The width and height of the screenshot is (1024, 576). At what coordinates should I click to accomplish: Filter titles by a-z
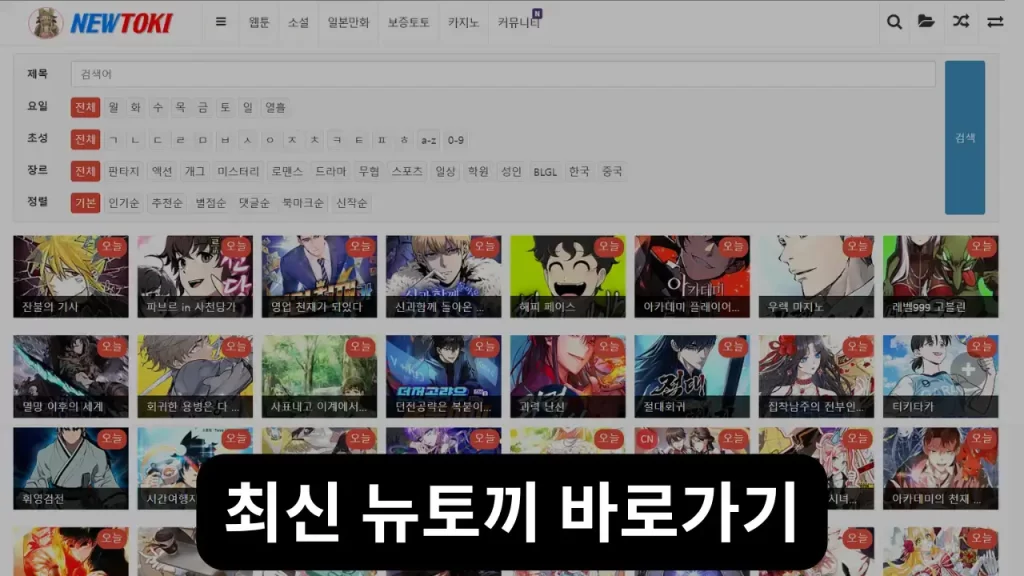click(x=428, y=140)
